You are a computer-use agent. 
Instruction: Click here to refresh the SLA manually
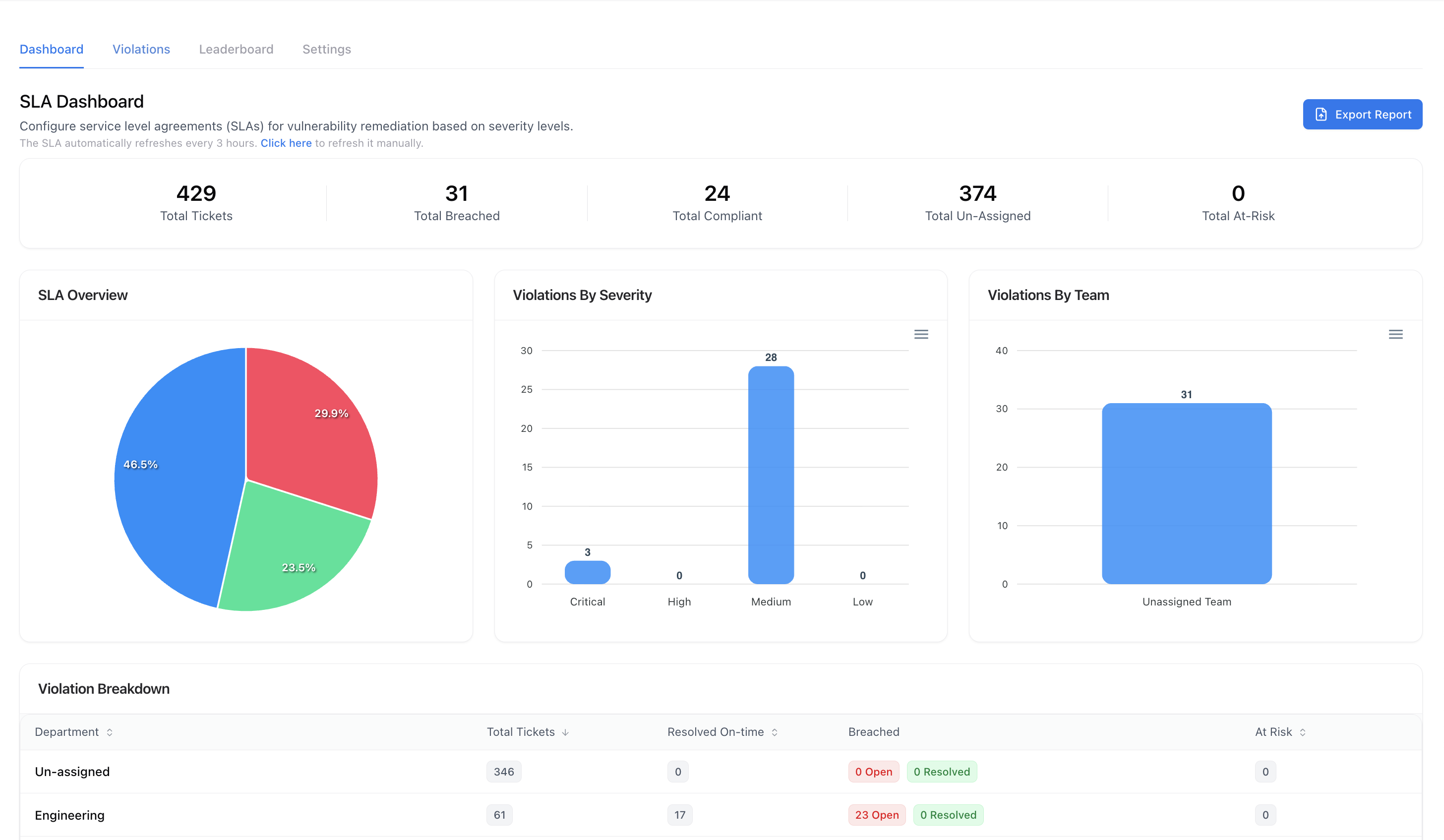pos(286,143)
